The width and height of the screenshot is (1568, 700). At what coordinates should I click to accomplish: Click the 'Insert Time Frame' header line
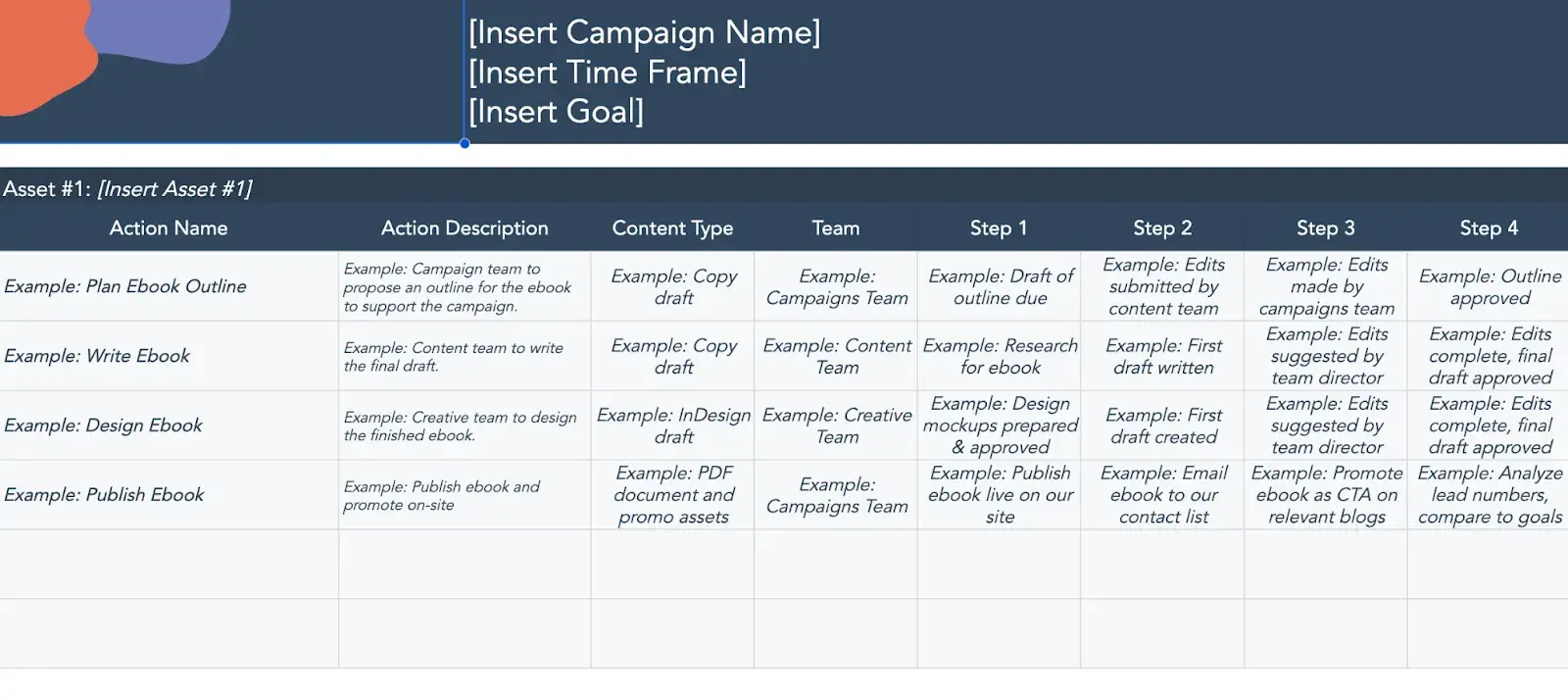607,72
